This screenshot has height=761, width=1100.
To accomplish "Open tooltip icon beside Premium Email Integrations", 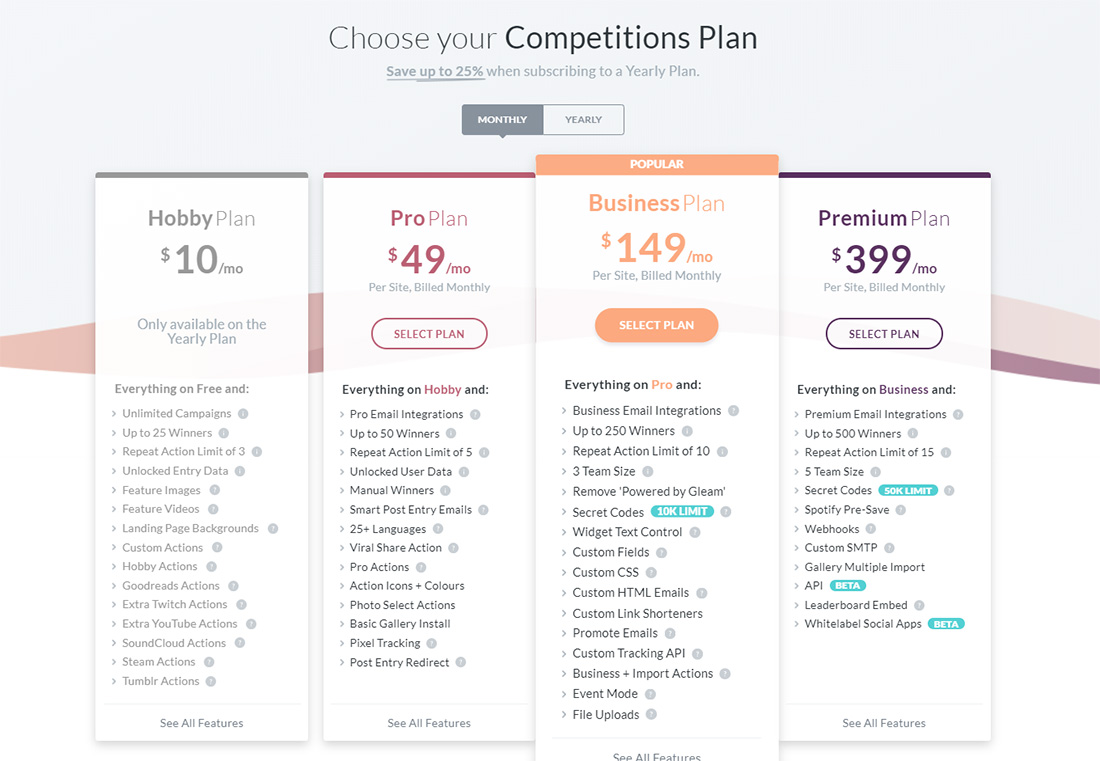I will tap(958, 415).
